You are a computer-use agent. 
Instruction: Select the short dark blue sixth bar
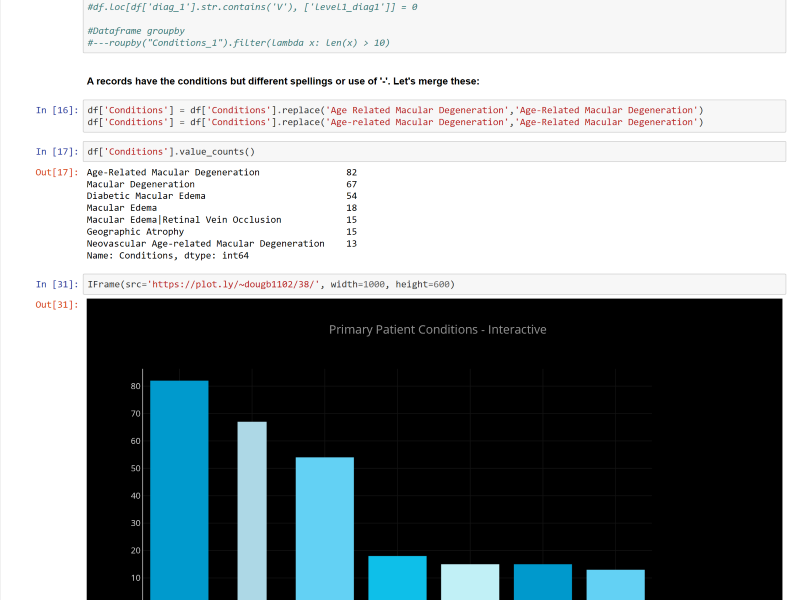(x=543, y=581)
